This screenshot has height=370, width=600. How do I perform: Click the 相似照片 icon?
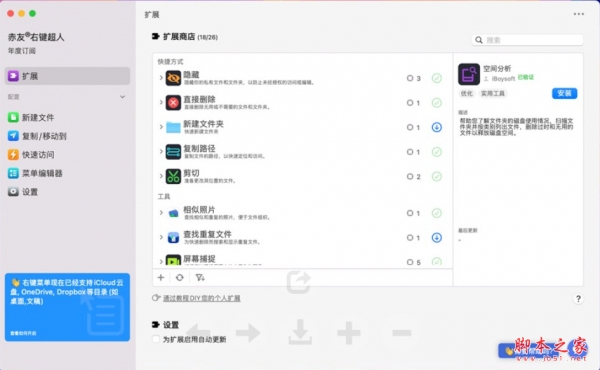173,213
